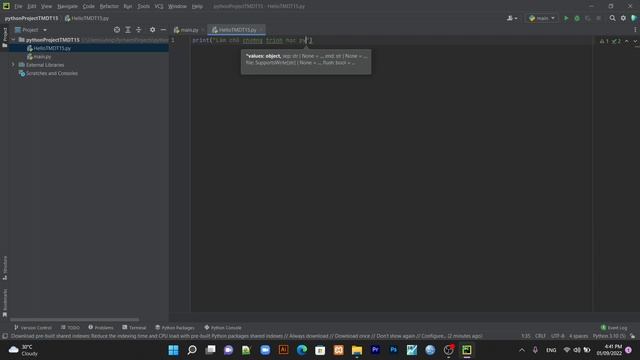The width and height of the screenshot is (640, 360).
Task: Click the stop process icon in toolbar
Action: pos(598,18)
